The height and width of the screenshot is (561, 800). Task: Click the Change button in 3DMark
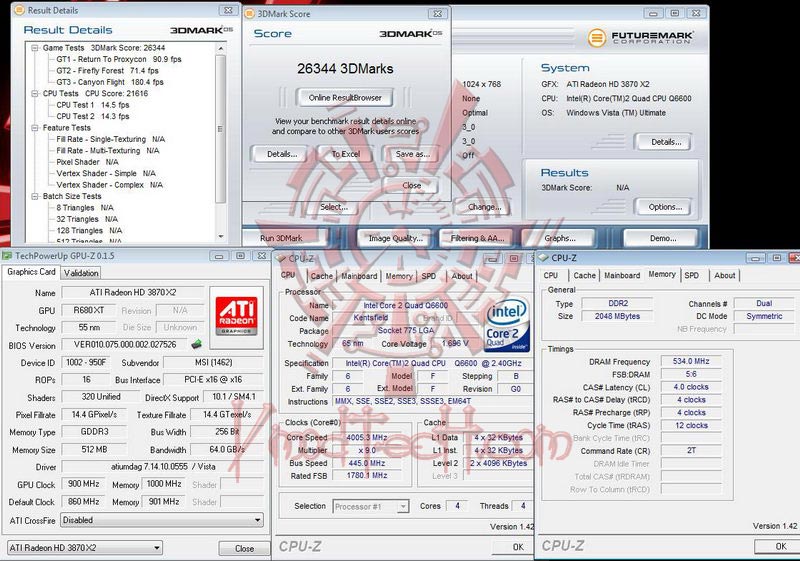pos(484,207)
